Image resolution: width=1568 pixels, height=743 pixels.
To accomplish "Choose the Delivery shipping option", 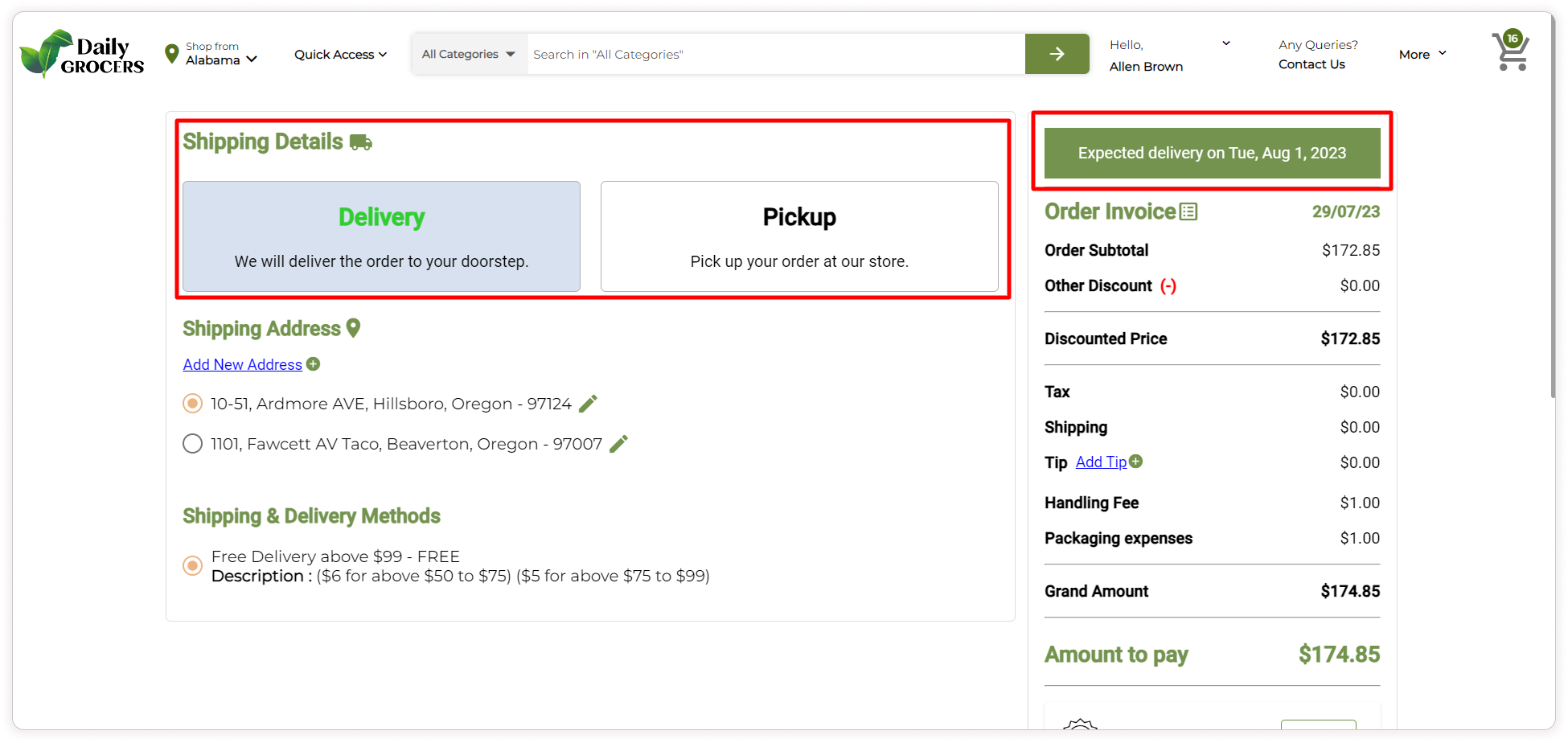I will tap(381, 236).
